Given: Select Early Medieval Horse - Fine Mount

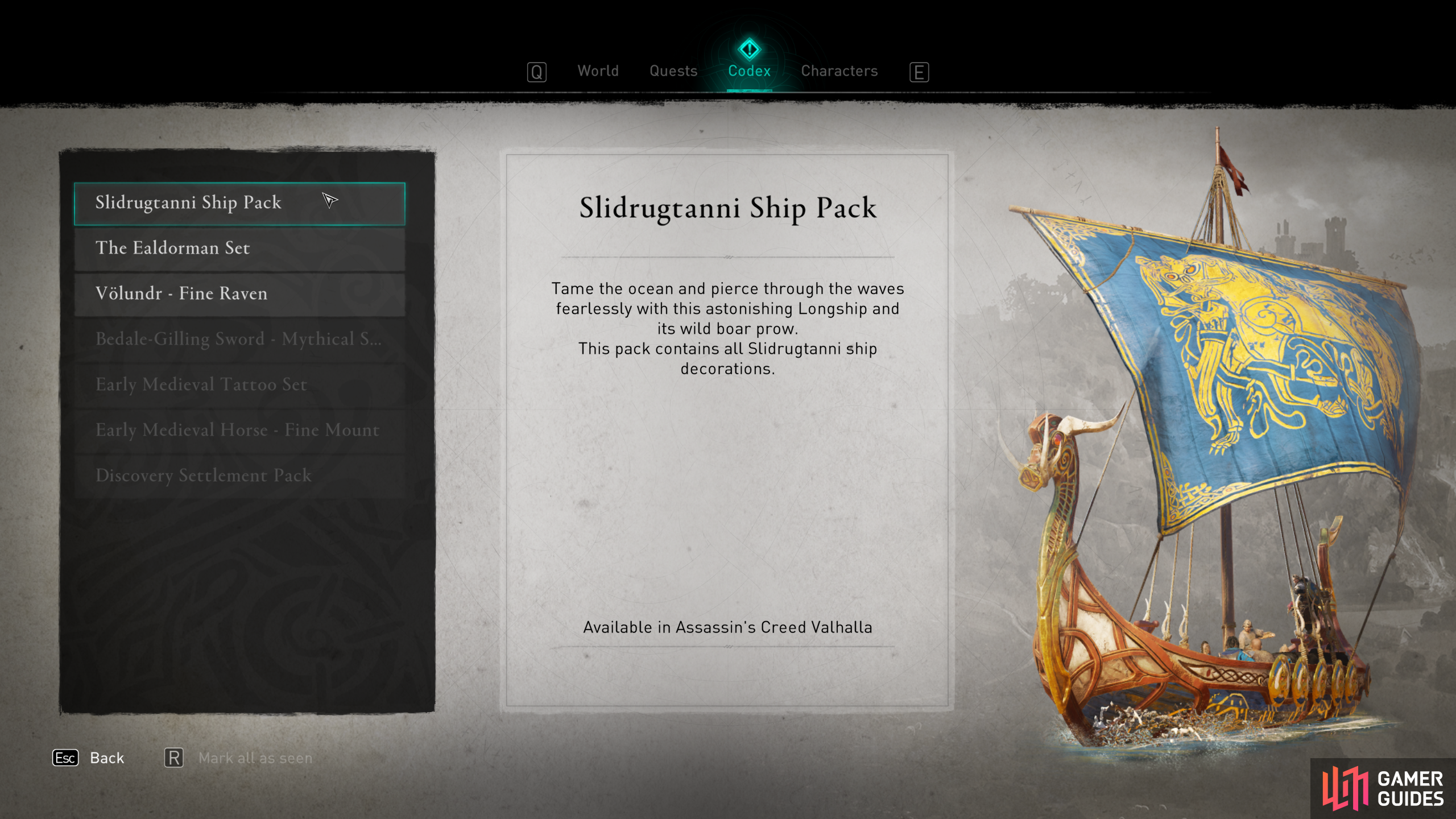Looking at the screenshot, I should [239, 431].
